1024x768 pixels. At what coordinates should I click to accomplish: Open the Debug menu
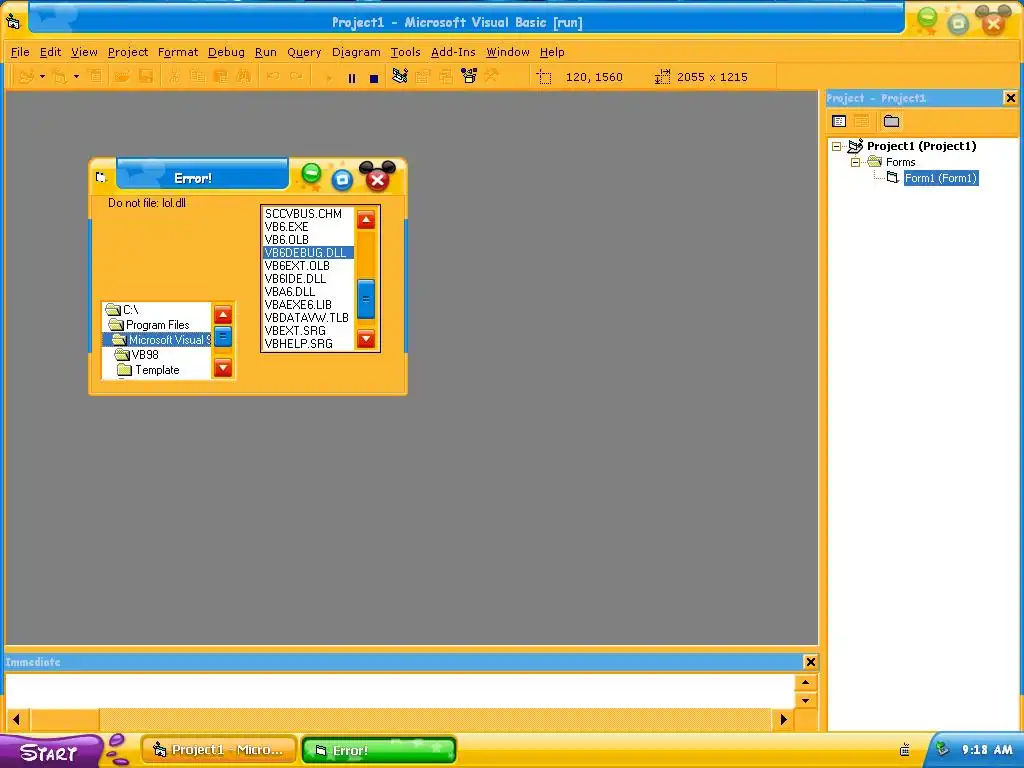(227, 52)
